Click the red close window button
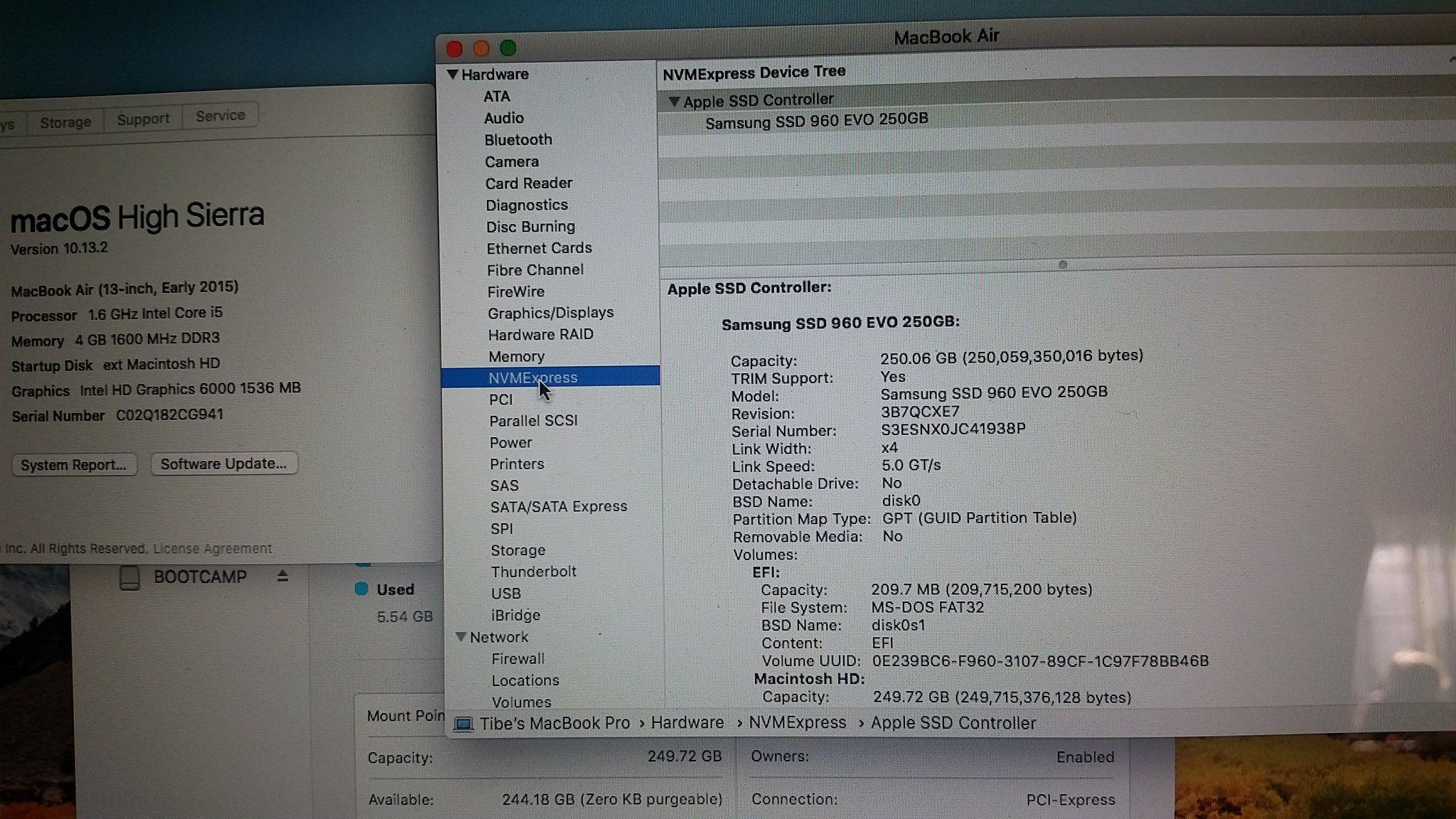The image size is (1456, 819). click(x=454, y=49)
